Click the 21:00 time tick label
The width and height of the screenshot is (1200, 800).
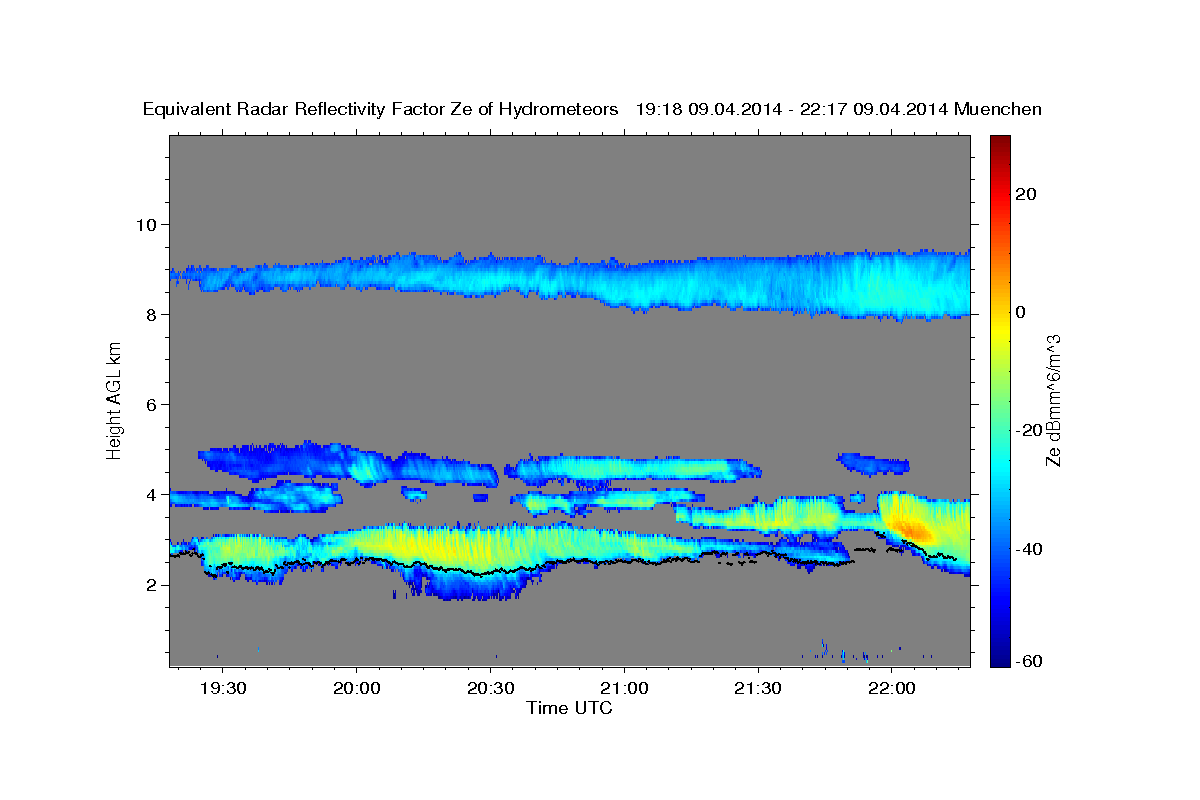click(624, 689)
